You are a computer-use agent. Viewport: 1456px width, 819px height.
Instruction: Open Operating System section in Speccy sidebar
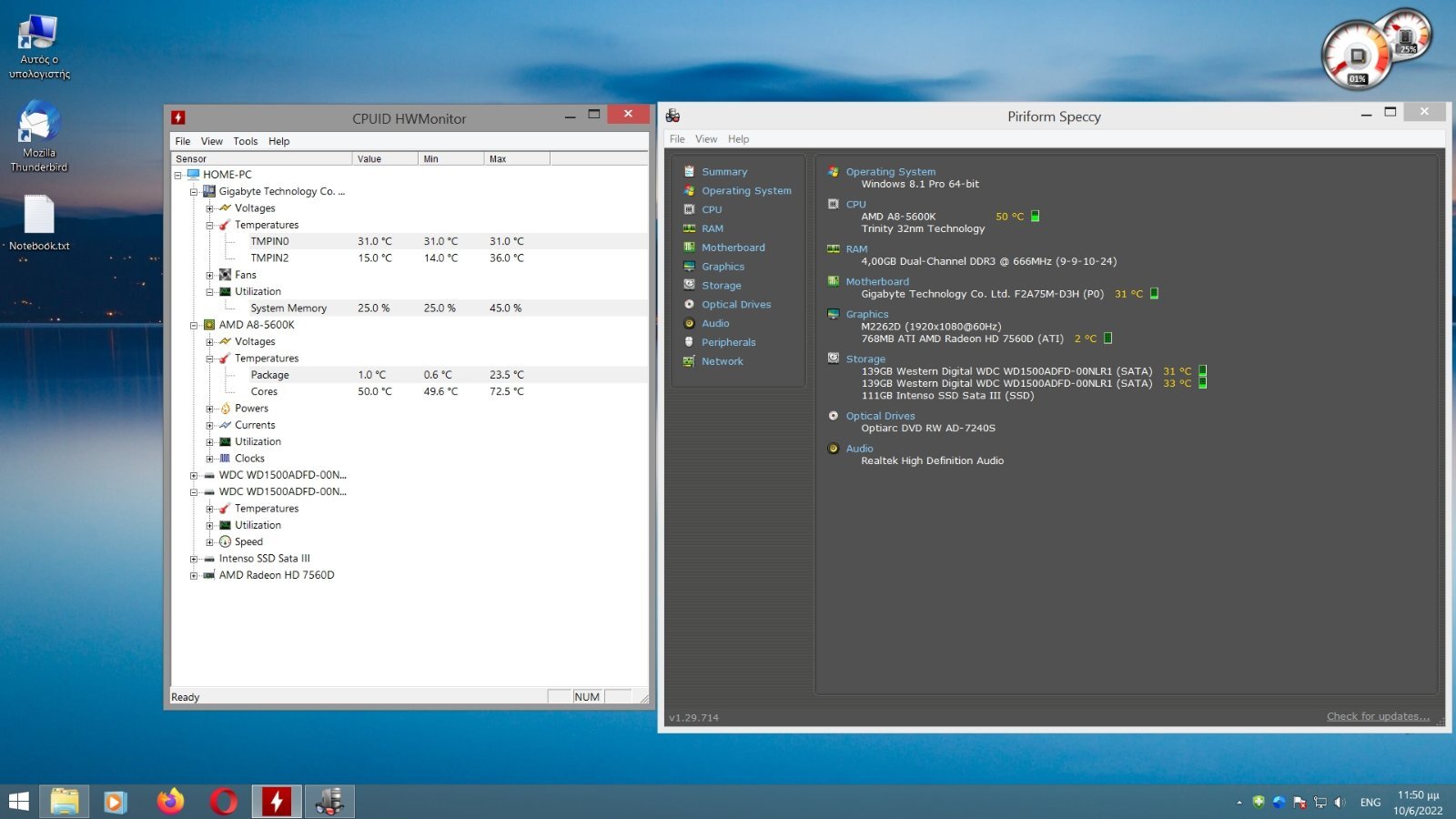click(x=746, y=191)
